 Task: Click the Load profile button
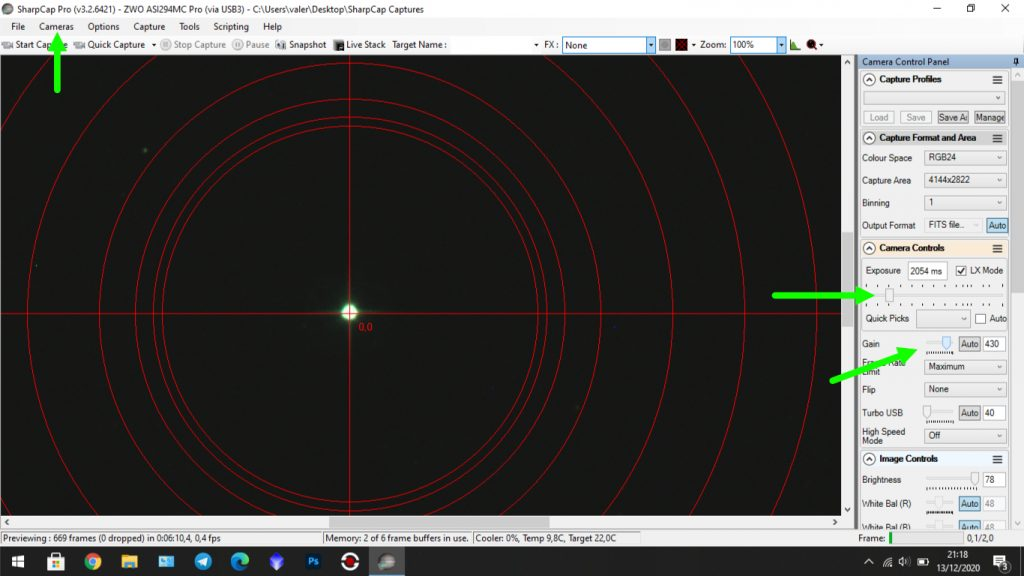tap(879, 118)
